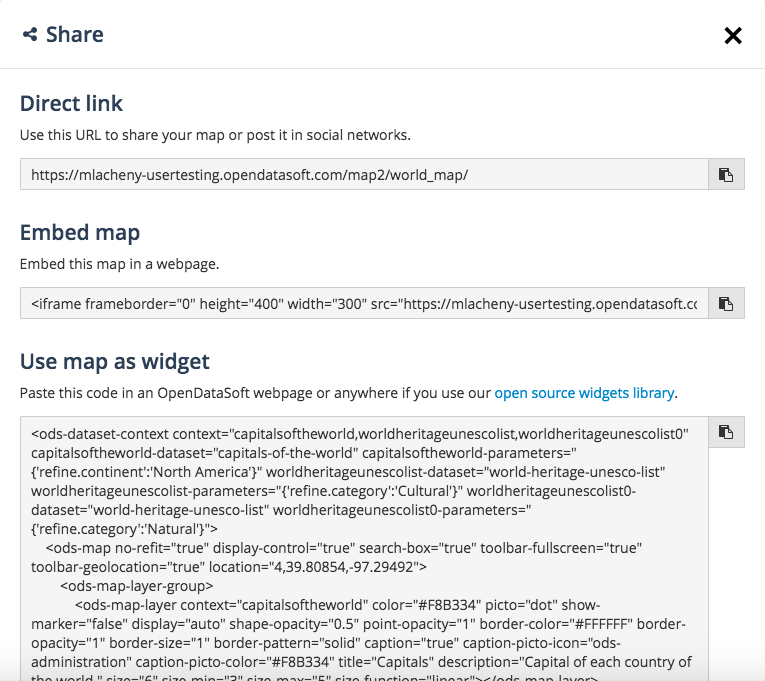Click 'Embed this map in a webpage' text
Image resolution: width=765 pixels, height=681 pixels.
click(x=119, y=264)
